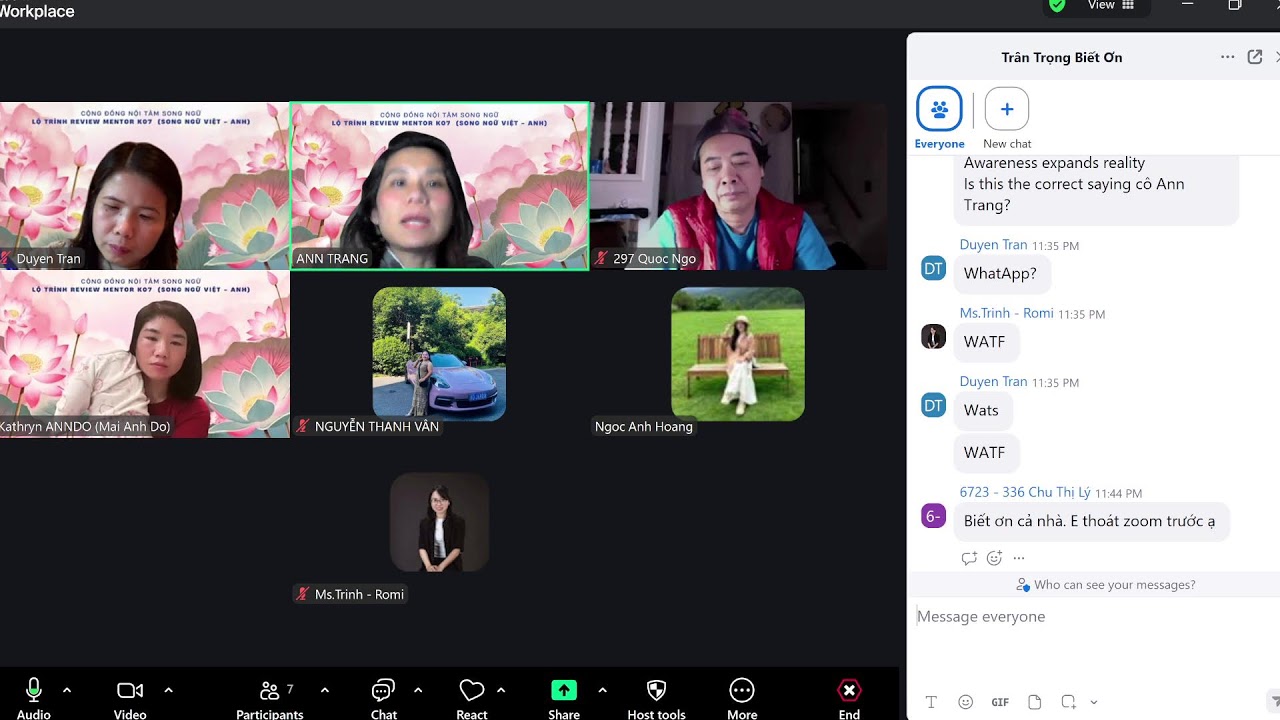Image resolution: width=1280 pixels, height=720 pixels.
Task: Click the purple 6- avatar in the chat
Action: pyautogui.click(x=933, y=516)
